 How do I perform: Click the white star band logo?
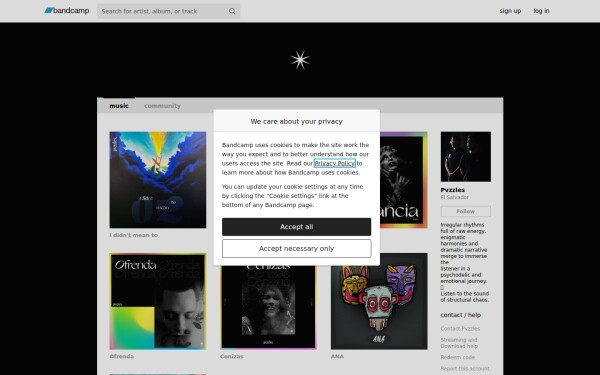coord(300,60)
